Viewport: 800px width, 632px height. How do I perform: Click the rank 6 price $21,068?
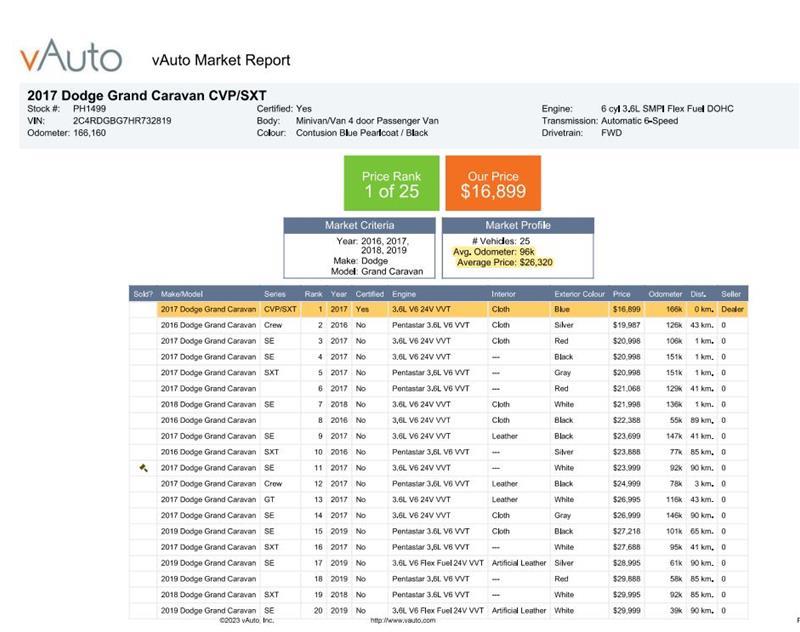click(626, 388)
